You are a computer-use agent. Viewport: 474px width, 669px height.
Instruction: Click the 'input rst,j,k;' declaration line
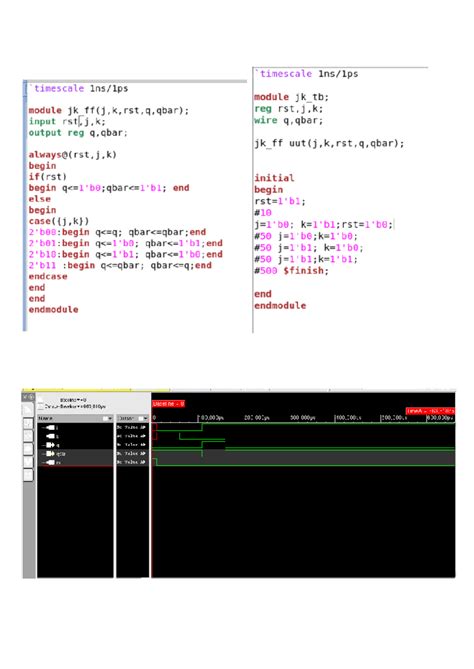[x=67, y=122]
